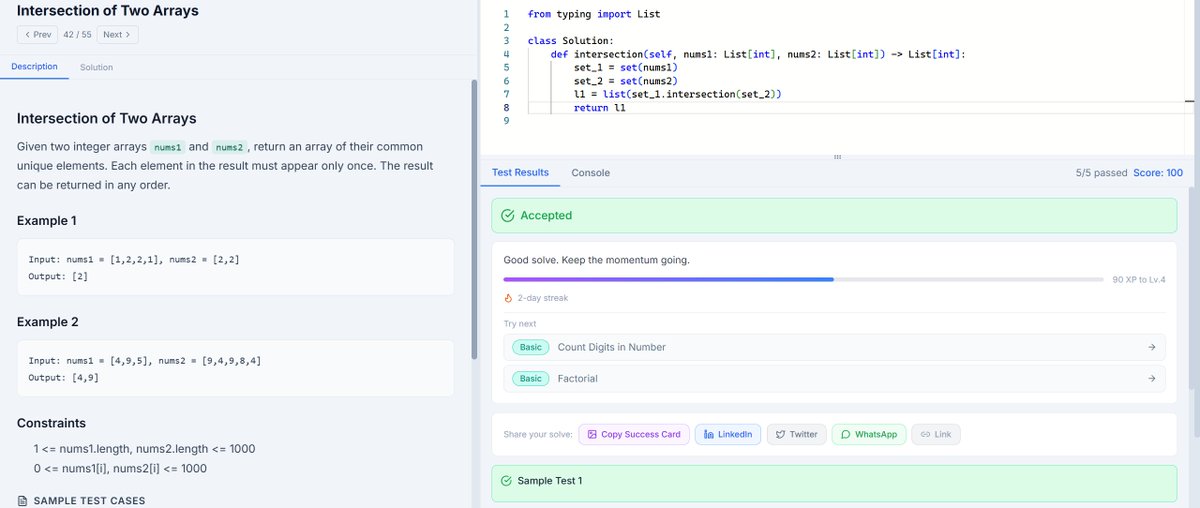Viewport: 1200px width, 508px height.
Task: Click the '90 XP to Lv.4' label
Action: pos(1139,279)
